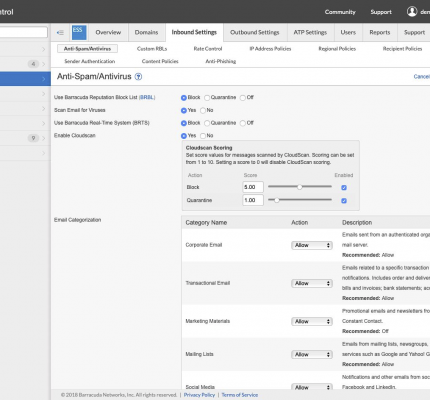
Task: Open the ATP Settings tab
Action: tap(310, 32)
